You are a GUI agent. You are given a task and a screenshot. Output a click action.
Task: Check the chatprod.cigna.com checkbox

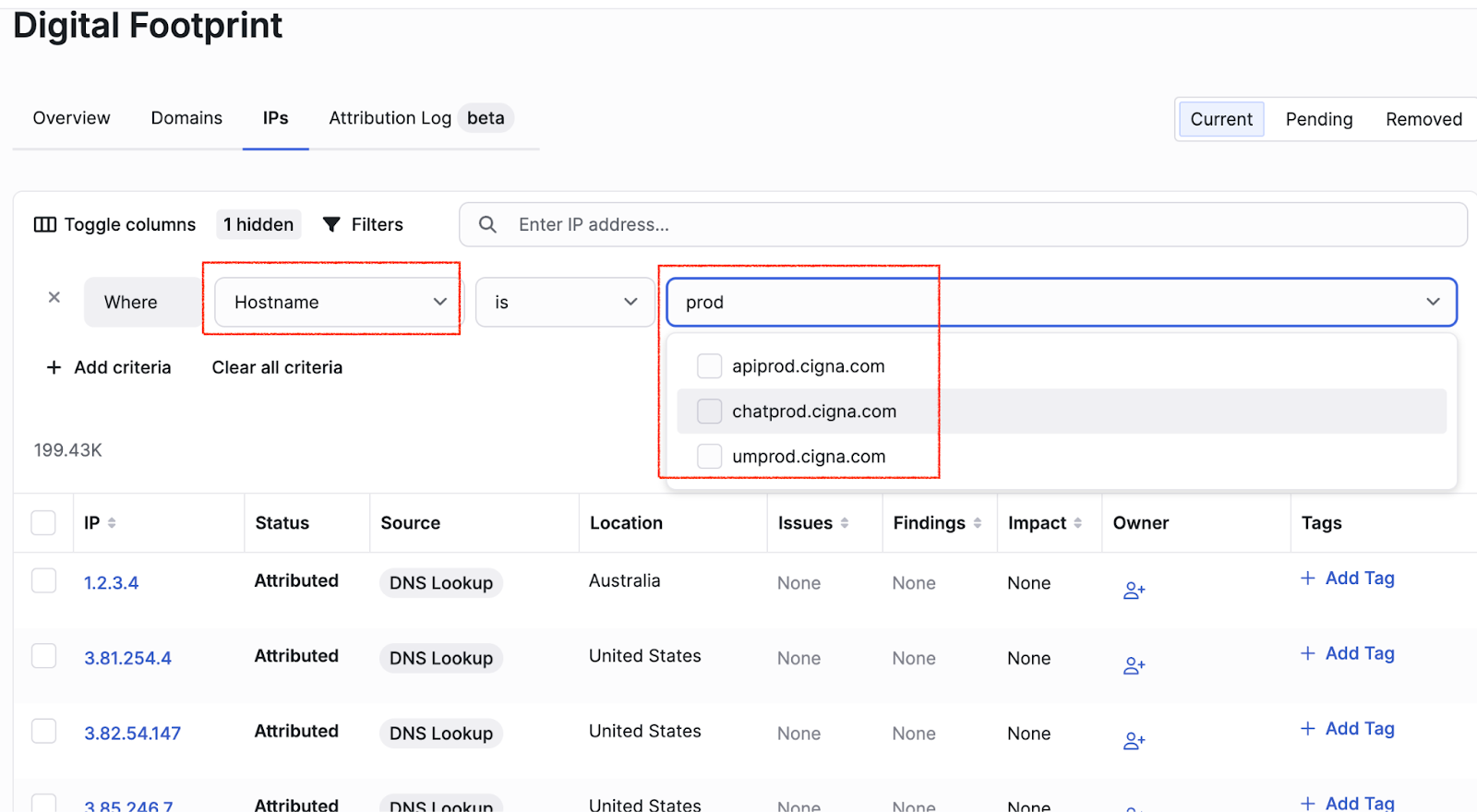click(709, 412)
